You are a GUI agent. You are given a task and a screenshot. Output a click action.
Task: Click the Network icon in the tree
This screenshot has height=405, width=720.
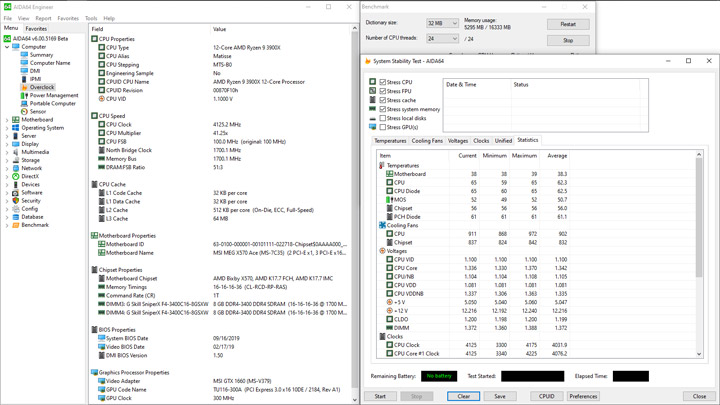(16, 168)
